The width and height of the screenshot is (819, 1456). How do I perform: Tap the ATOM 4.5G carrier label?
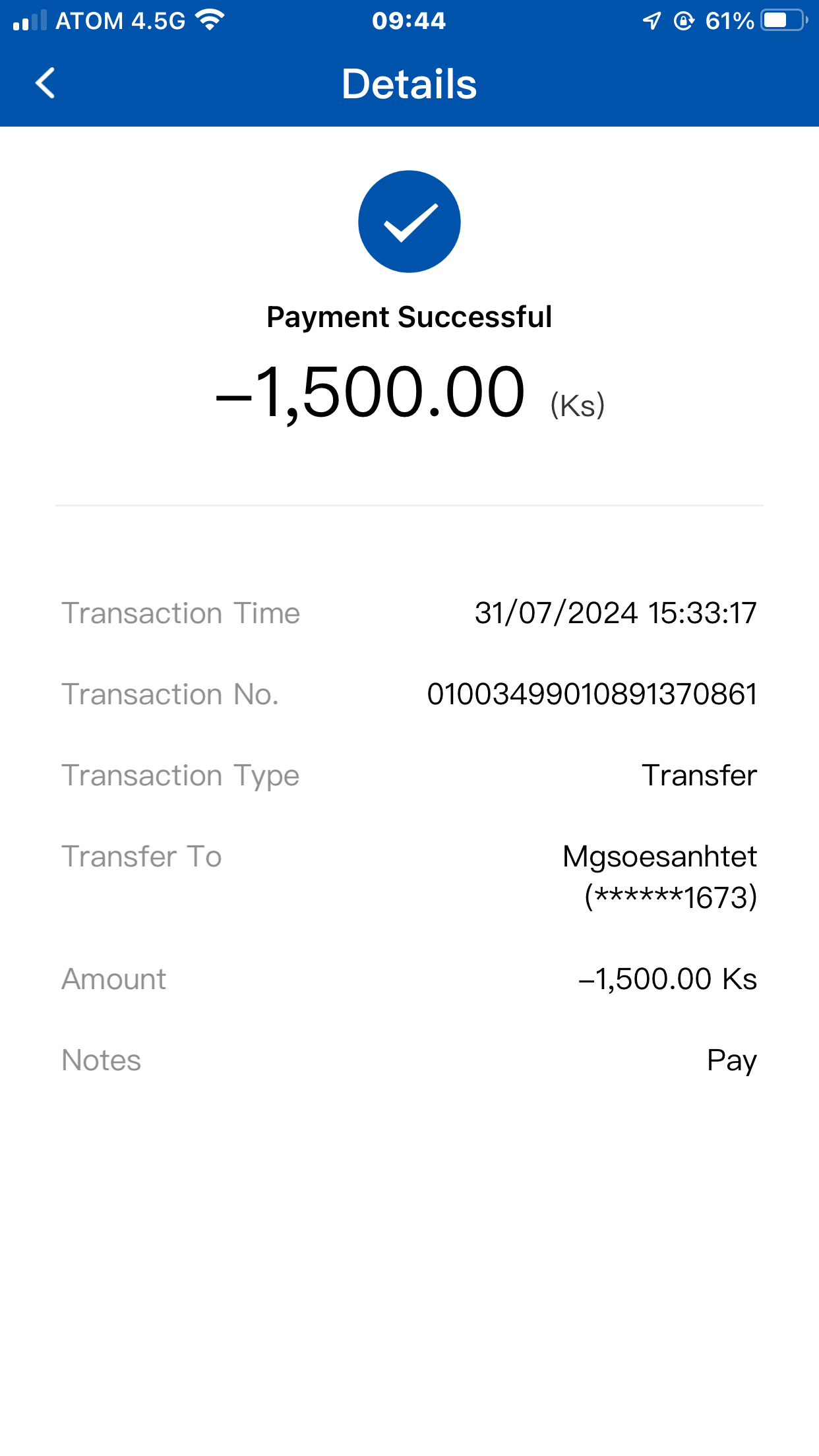click(120, 21)
